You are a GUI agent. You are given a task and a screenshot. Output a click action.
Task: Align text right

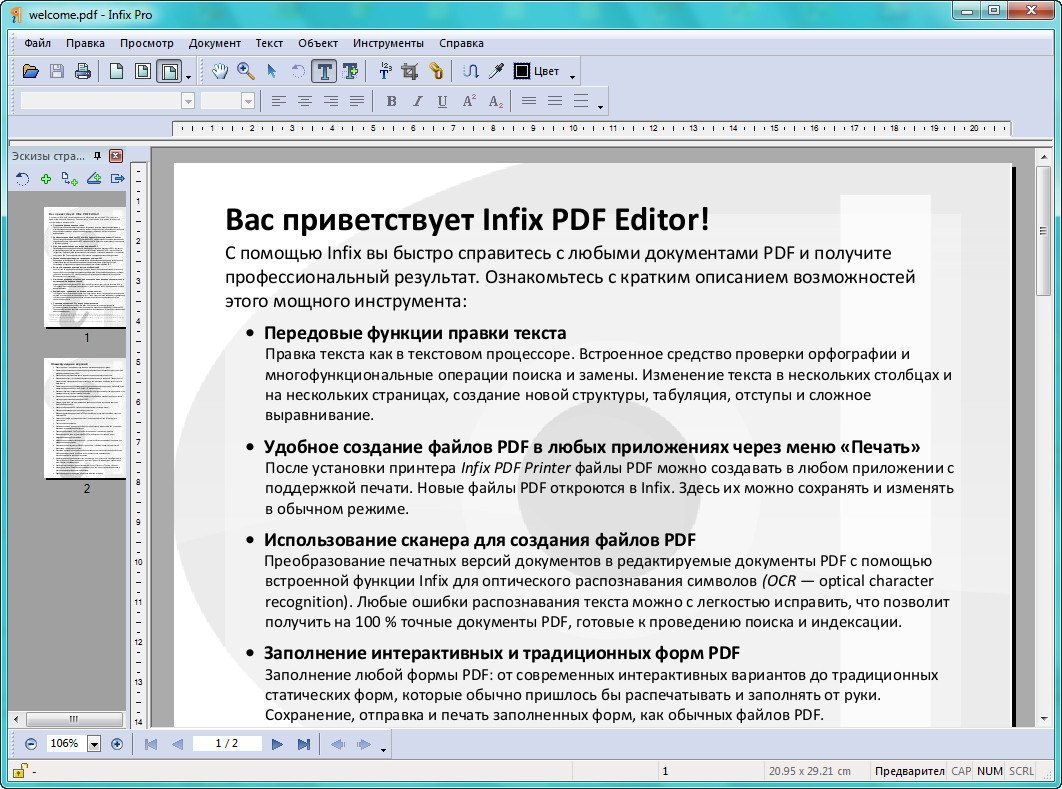(331, 101)
